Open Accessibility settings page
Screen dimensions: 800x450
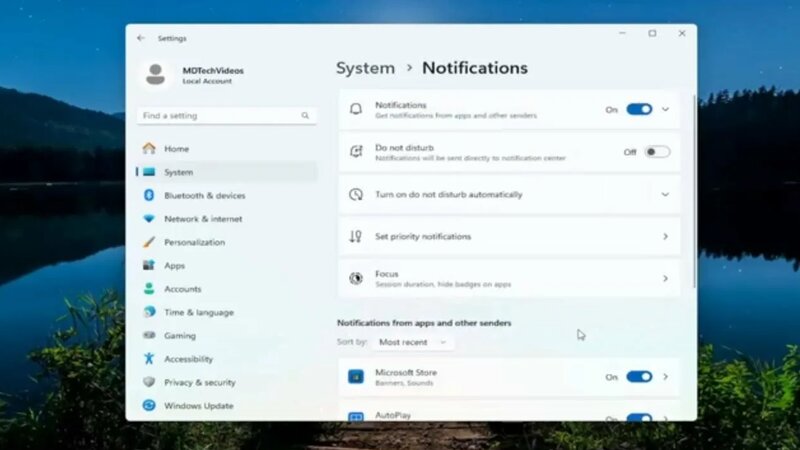point(227,359)
